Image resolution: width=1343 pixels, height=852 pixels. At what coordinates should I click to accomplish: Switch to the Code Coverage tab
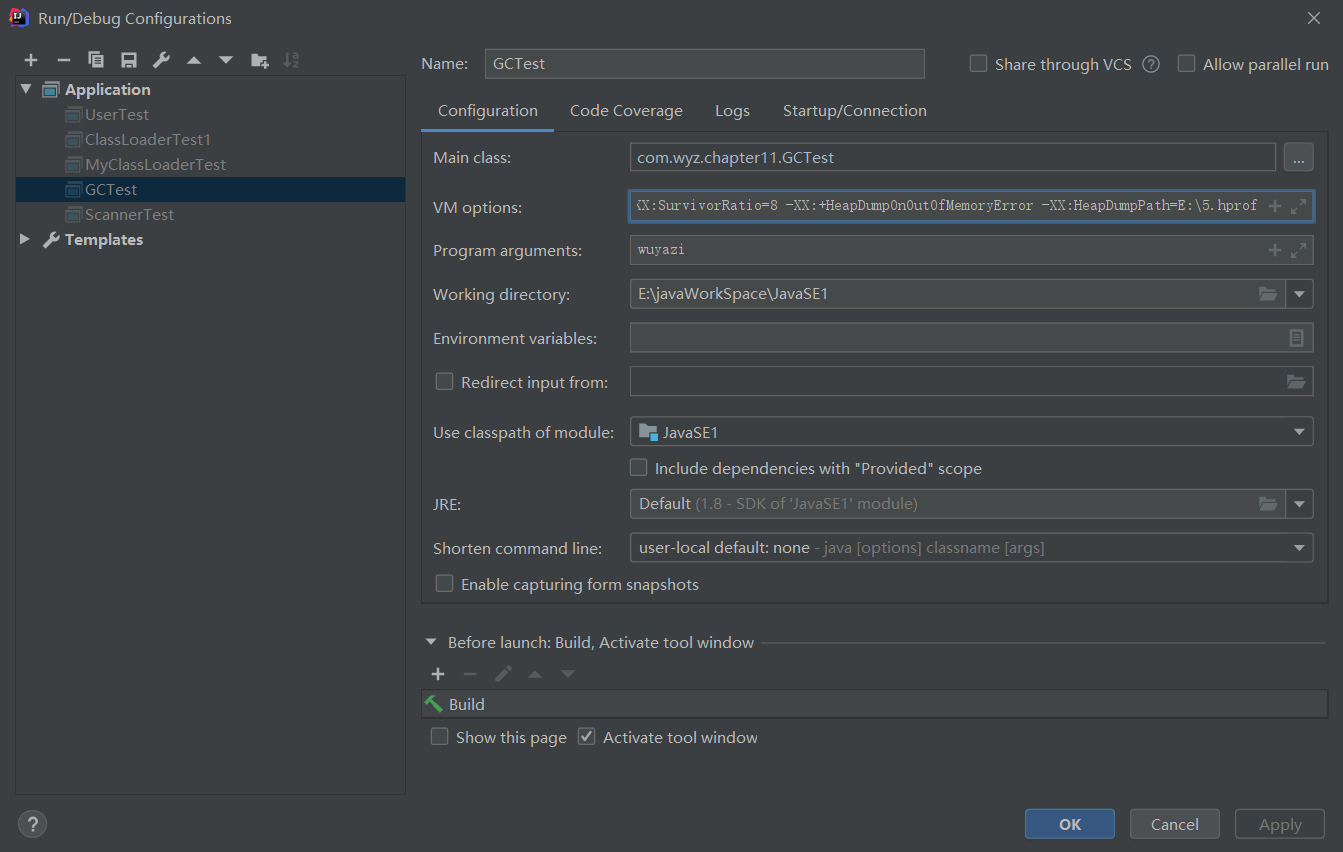pos(626,110)
